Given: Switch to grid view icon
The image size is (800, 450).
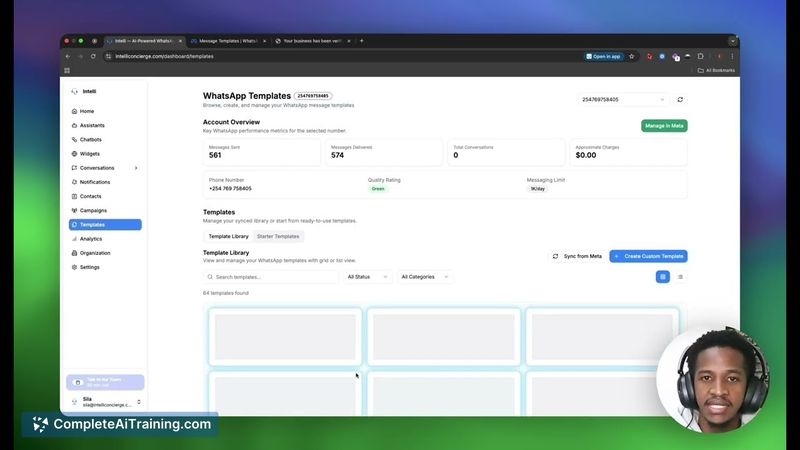Looking at the screenshot, I should pyautogui.click(x=663, y=277).
